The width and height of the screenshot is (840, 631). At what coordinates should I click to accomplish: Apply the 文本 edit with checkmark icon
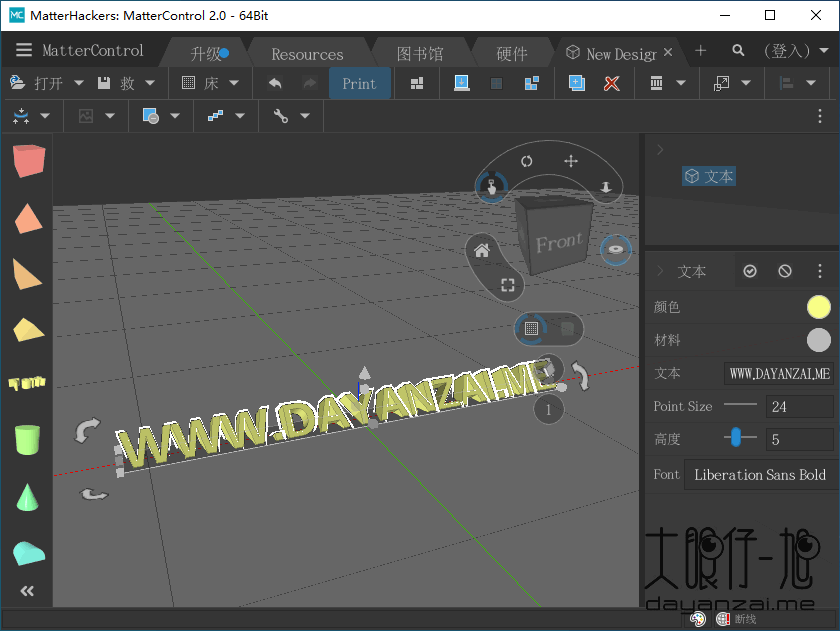pyautogui.click(x=750, y=271)
